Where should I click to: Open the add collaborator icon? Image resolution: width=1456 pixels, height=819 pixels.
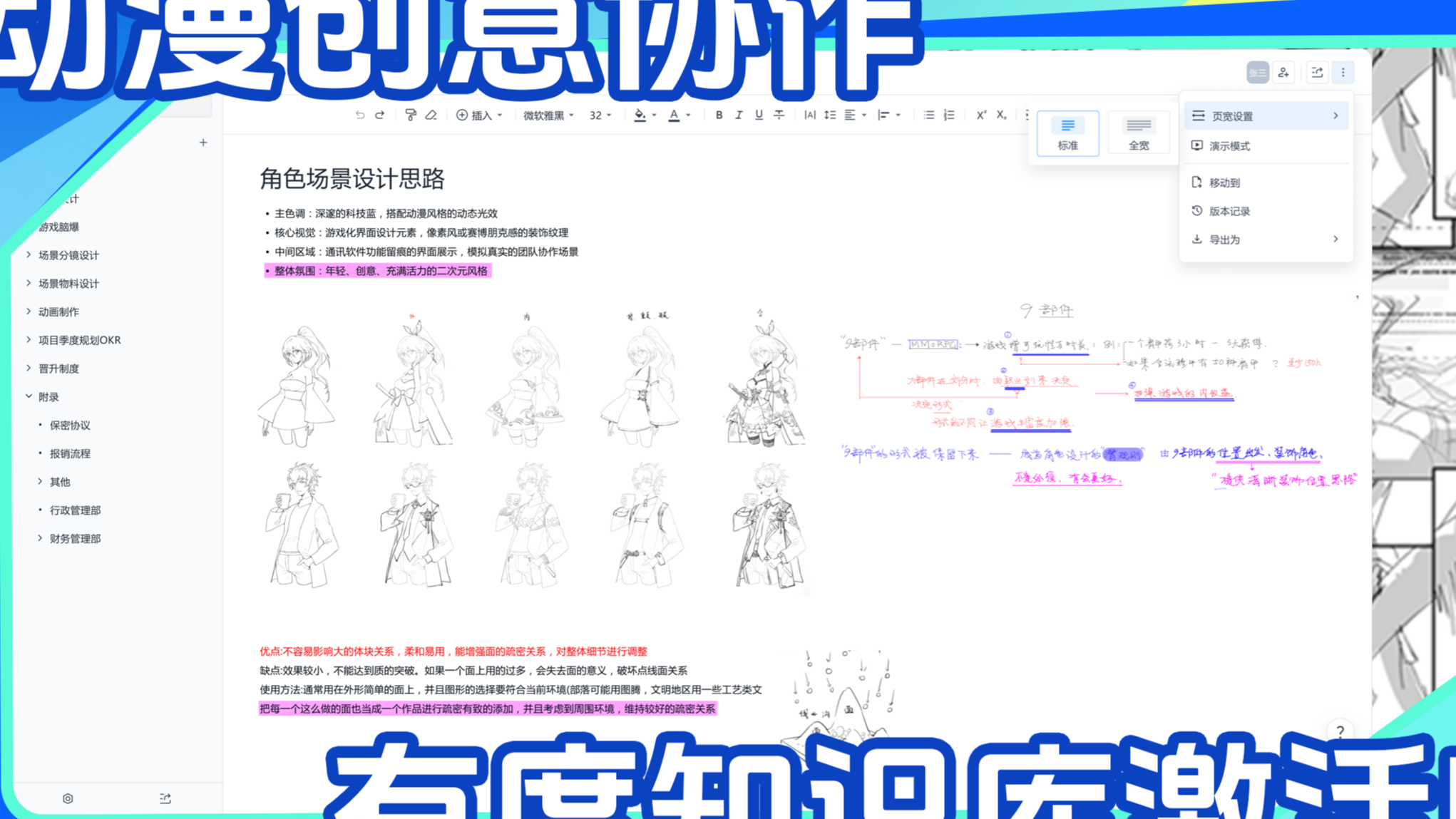click(1283, 72)
